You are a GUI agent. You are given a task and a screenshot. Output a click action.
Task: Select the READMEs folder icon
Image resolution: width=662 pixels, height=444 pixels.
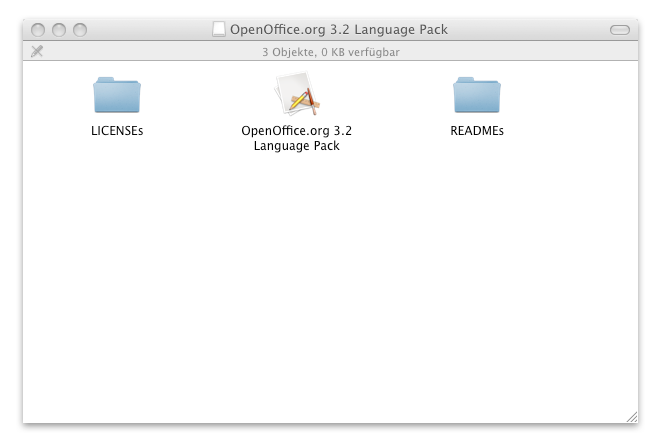coord(477,95)
